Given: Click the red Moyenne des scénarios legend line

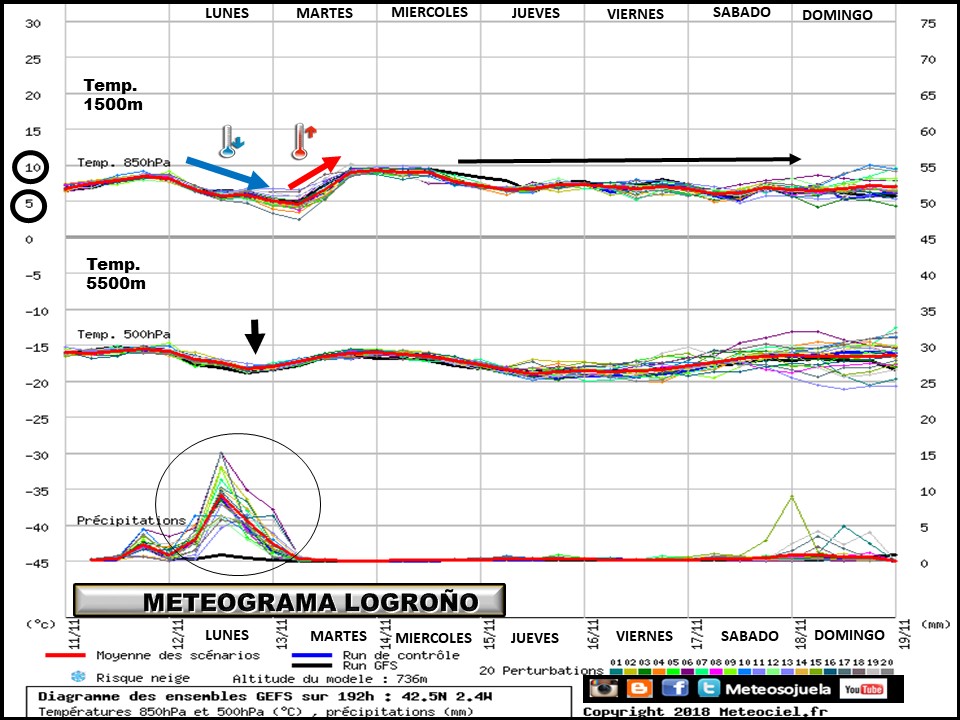Looking at the screenshot, I should pos(65,655).
